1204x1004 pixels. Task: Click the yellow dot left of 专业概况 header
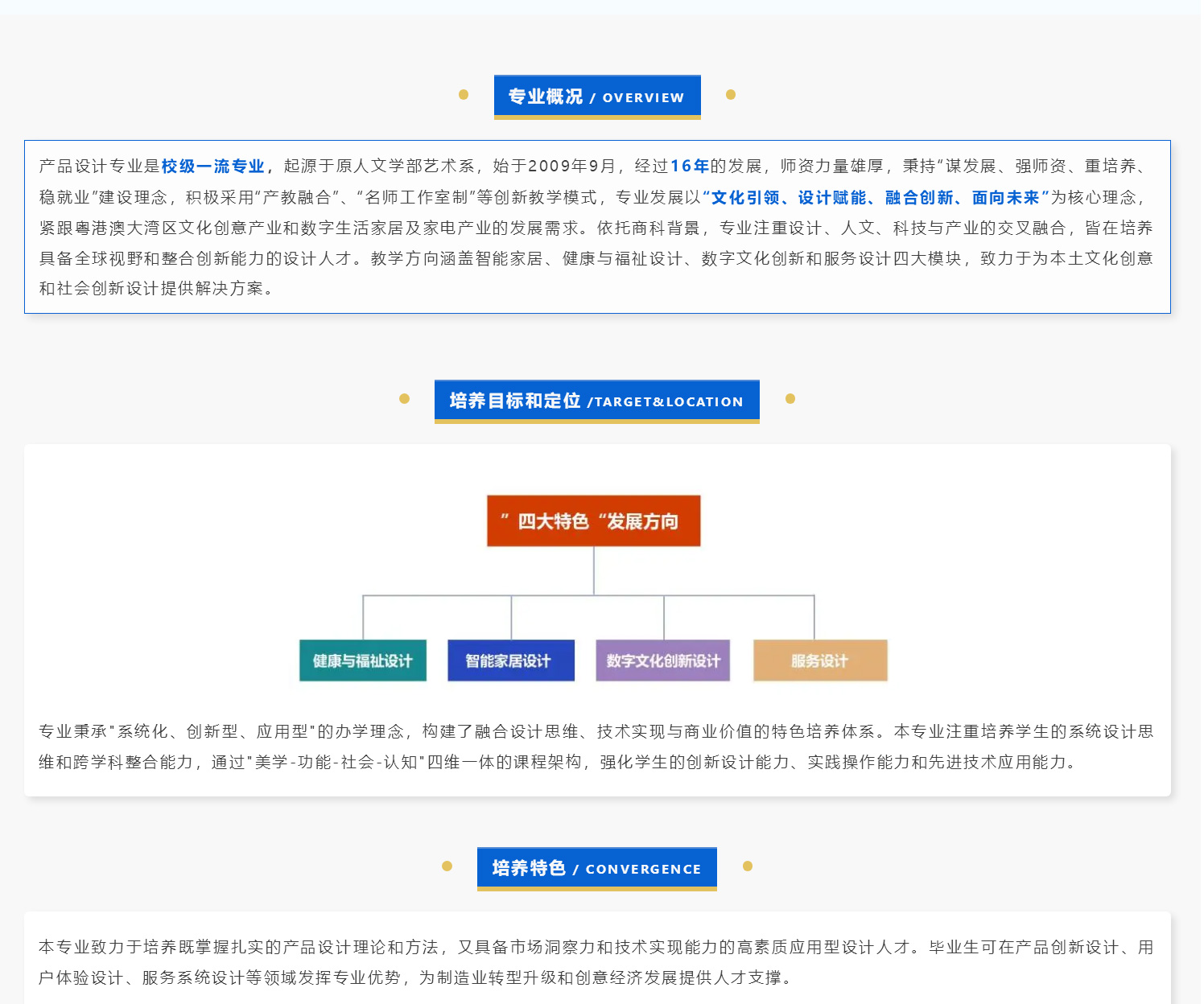[464, 95]
